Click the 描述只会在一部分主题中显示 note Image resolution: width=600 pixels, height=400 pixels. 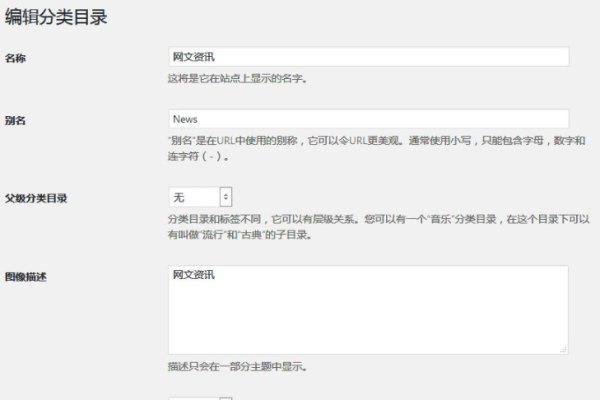tap(237, 366)
